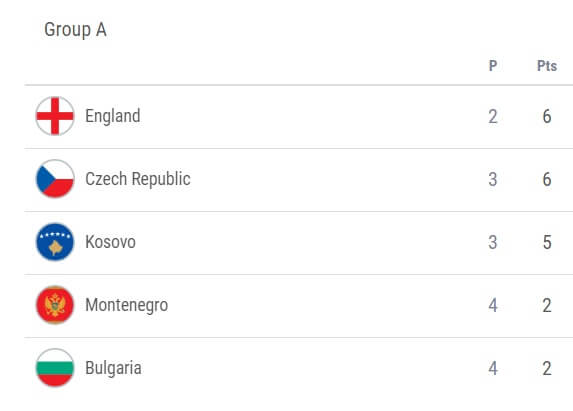
Task: Sort by the P column header
Action: pos(493,66)
